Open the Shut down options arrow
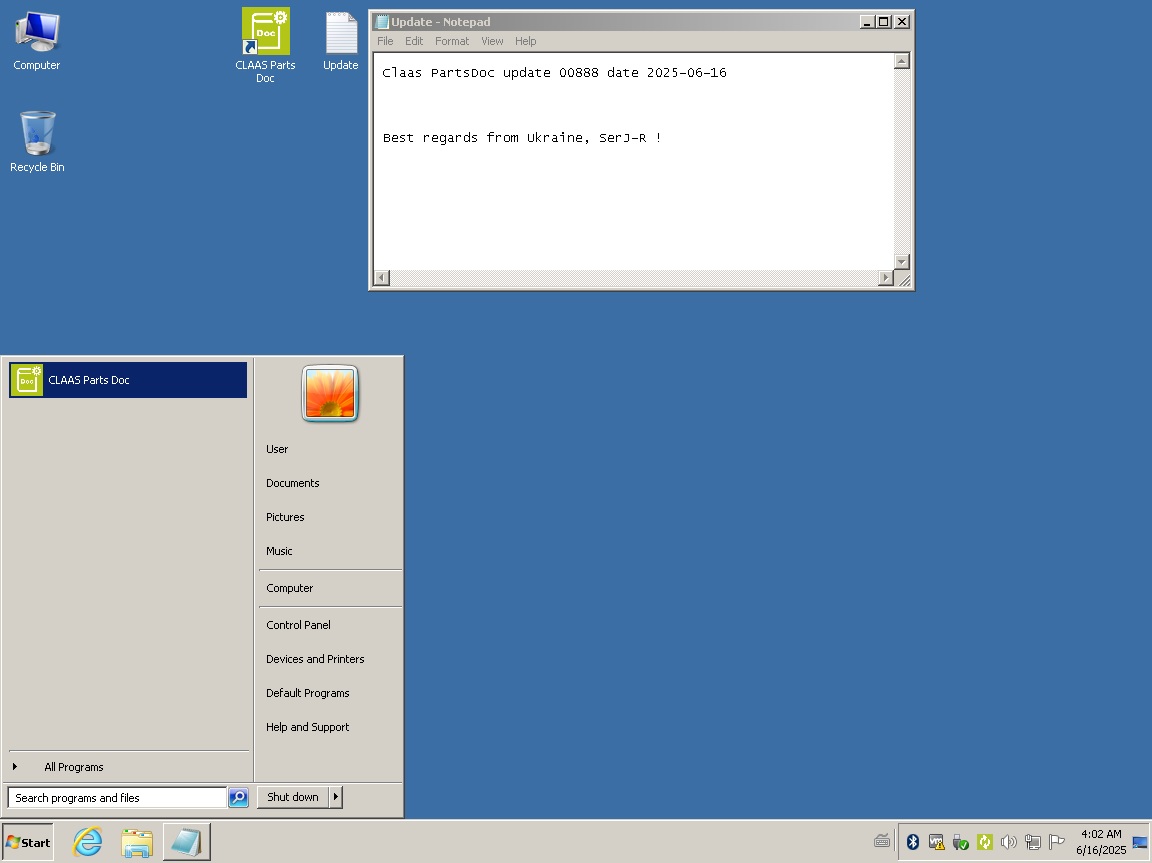This screenshot has width=1152, height=863. 336,797
